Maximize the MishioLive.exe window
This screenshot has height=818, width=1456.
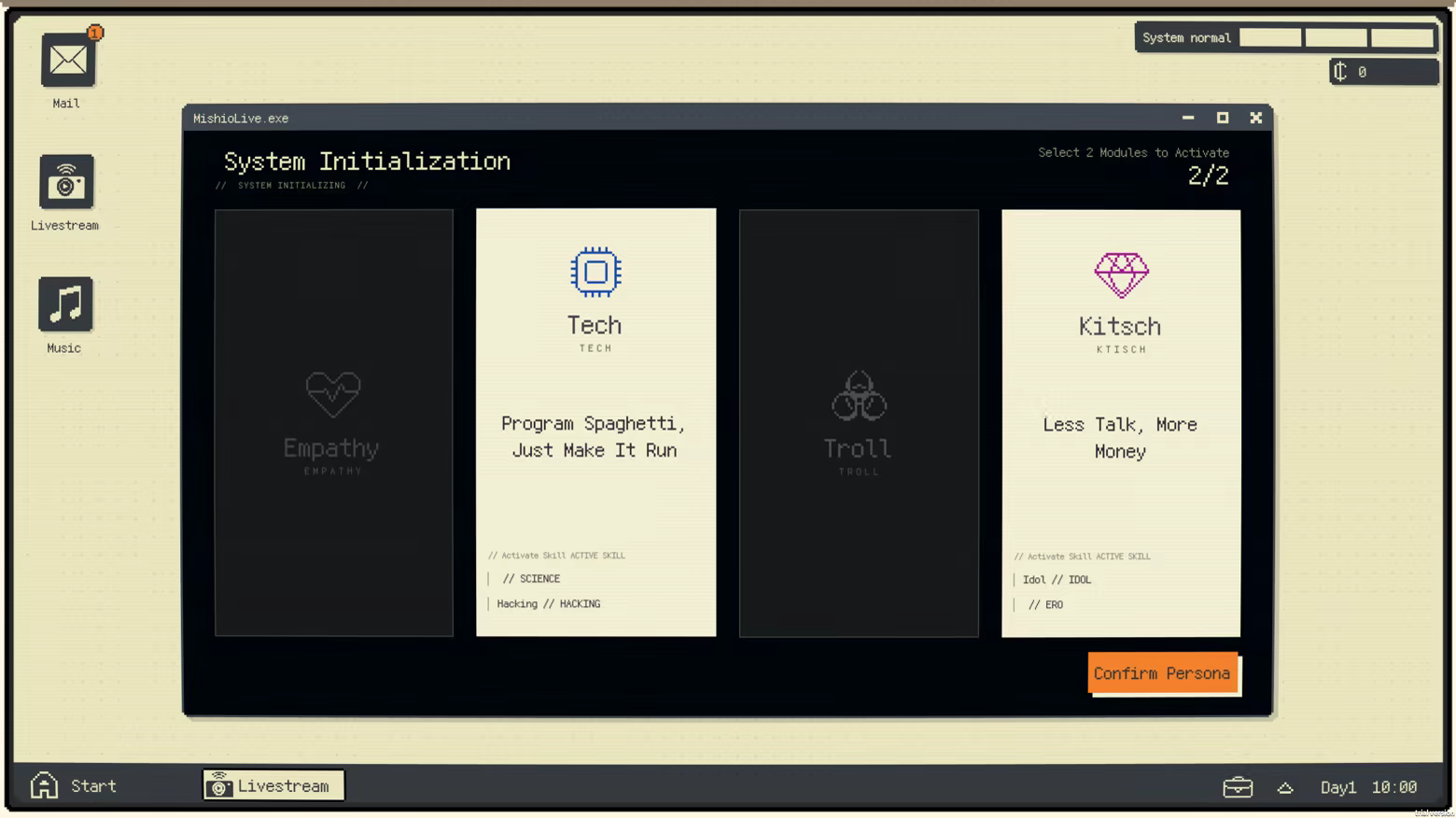(1222, 118)
